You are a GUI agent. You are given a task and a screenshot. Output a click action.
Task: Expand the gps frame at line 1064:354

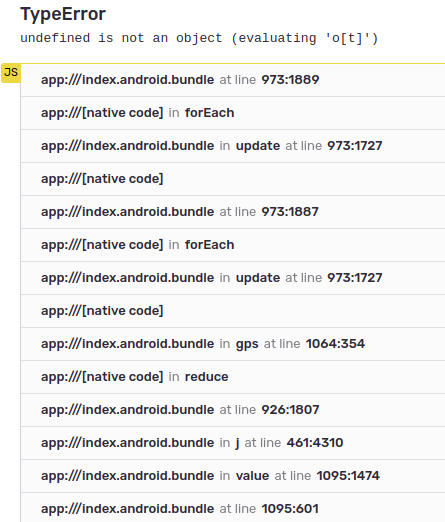(233, 344)
